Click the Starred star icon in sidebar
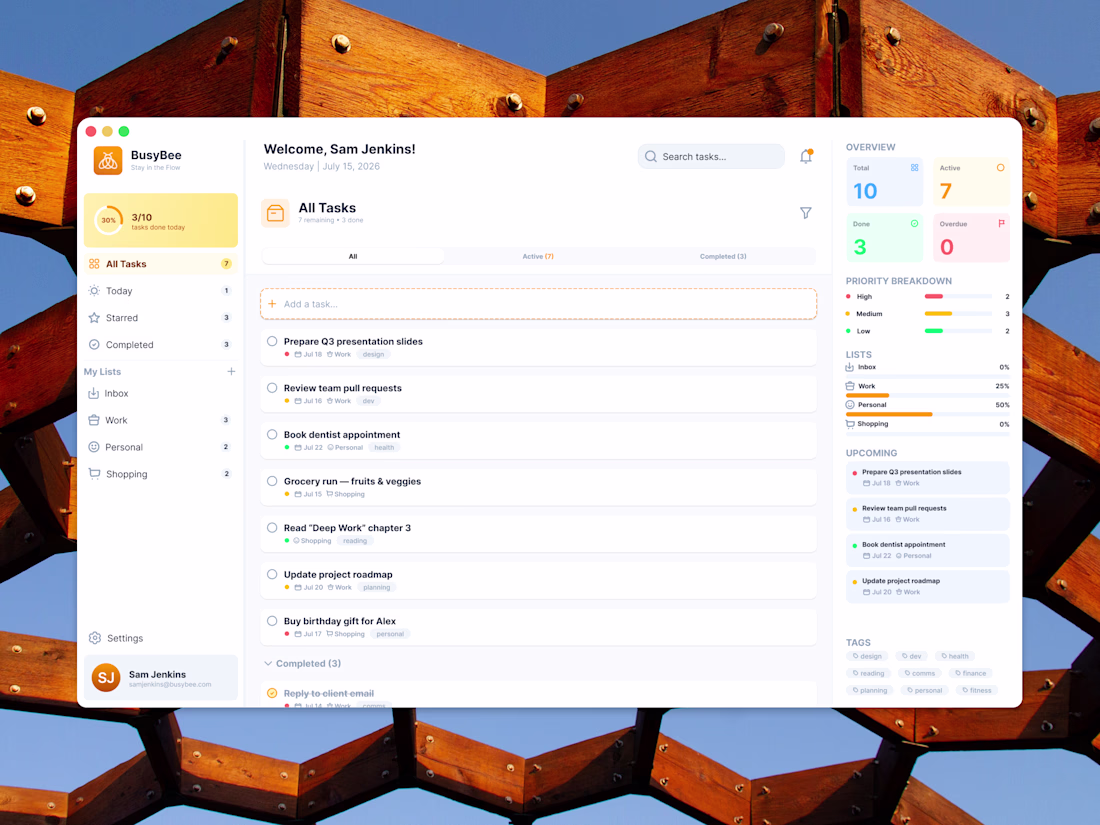The width and height of the screenshot is (1100, 825). [94, 318]
